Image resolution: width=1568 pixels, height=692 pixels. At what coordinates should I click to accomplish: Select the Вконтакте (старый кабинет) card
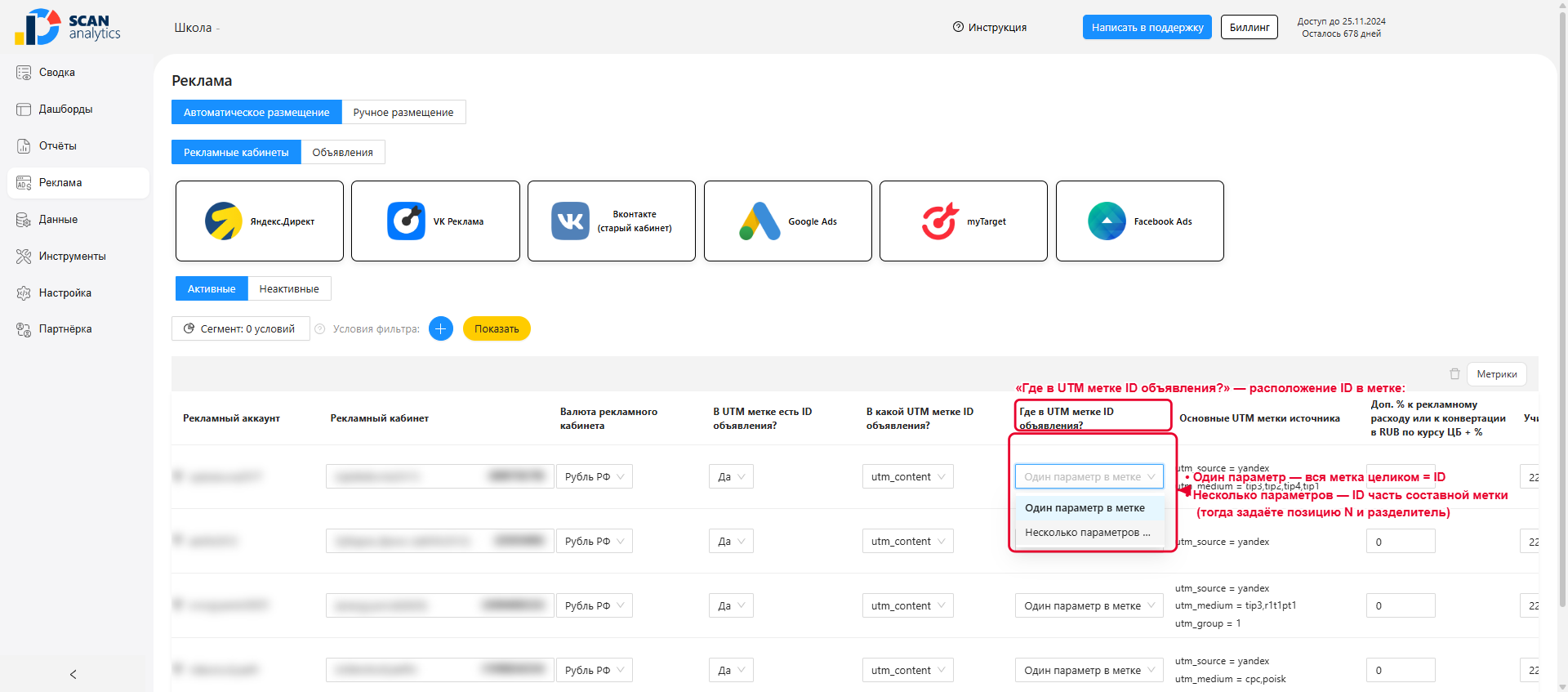click(612, 221)
